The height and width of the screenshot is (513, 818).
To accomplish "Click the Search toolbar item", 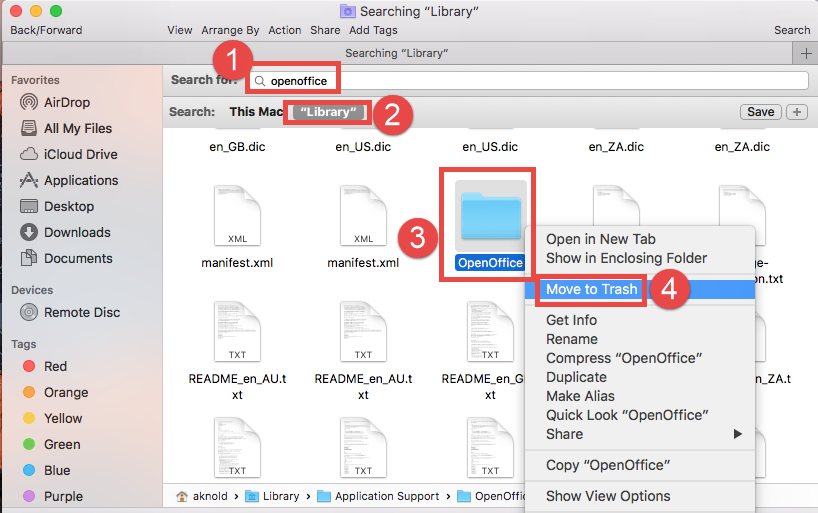I will (792, 30).
